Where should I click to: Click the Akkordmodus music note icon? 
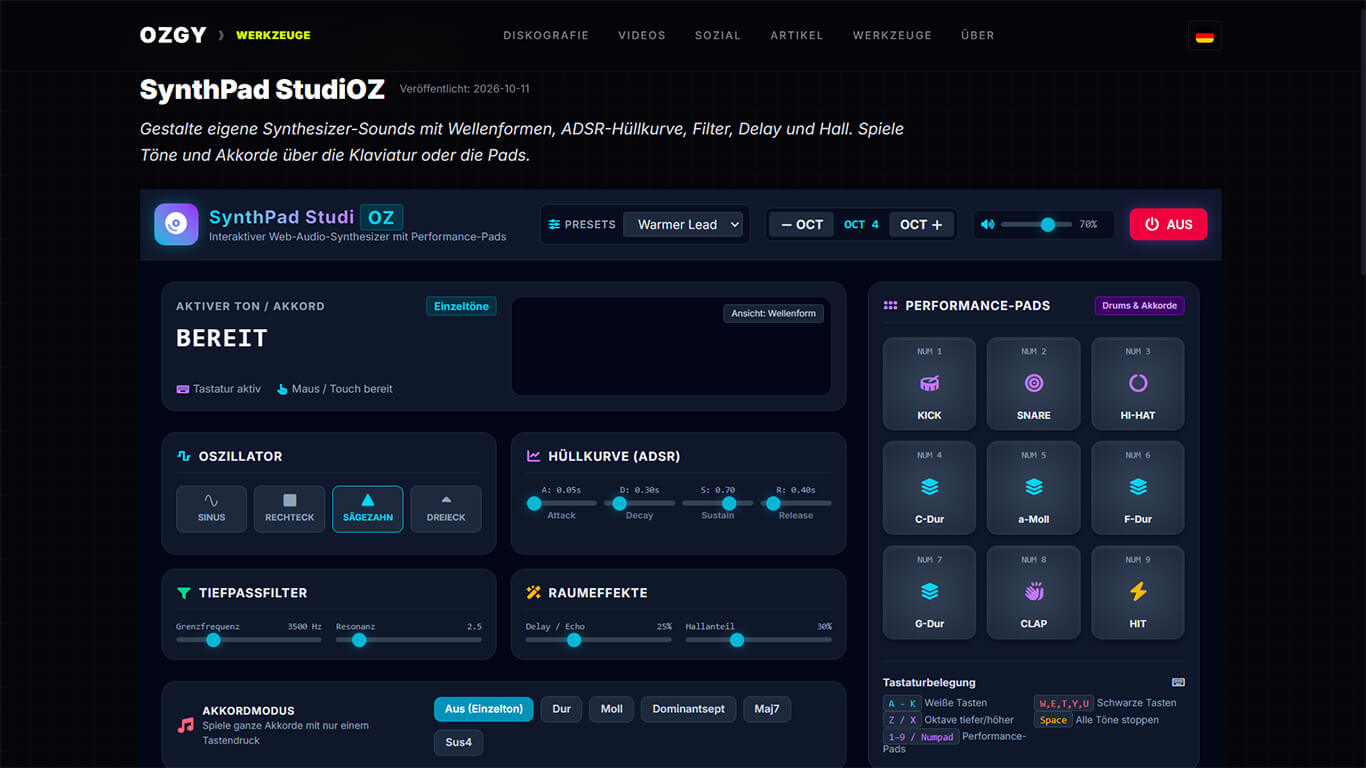point(185,725)
